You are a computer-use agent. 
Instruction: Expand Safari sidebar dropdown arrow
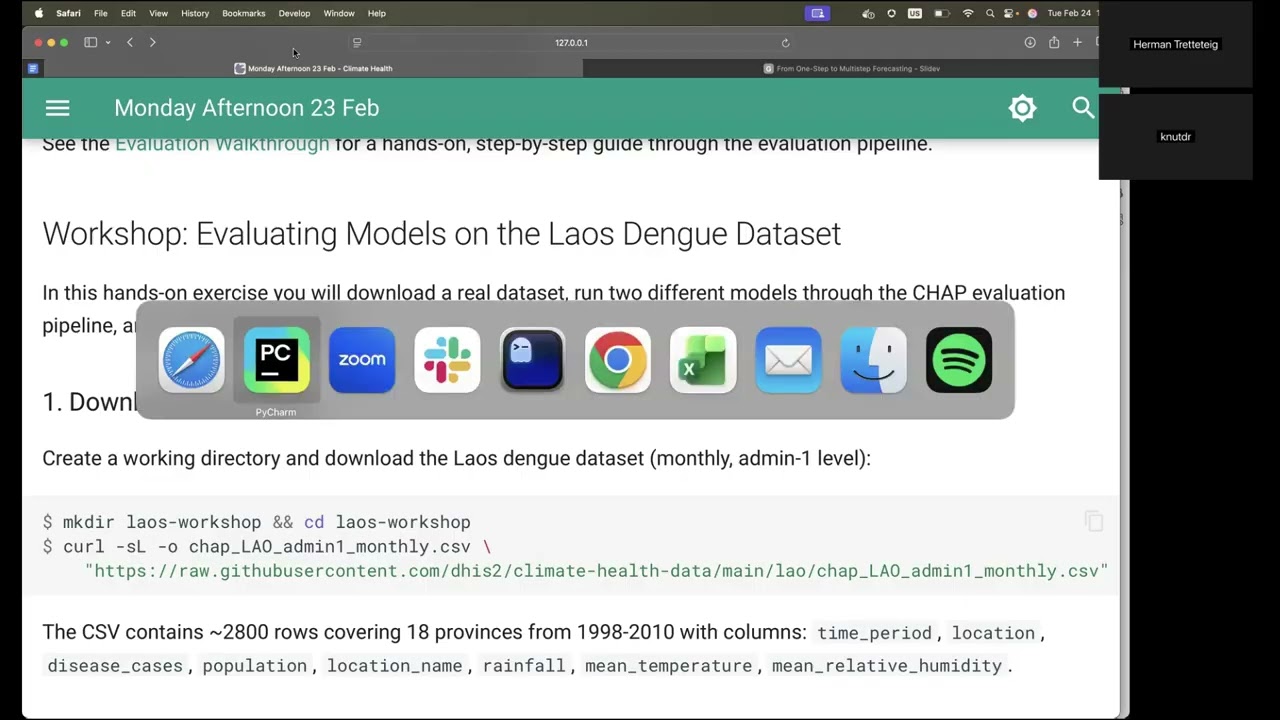point(107,43)
